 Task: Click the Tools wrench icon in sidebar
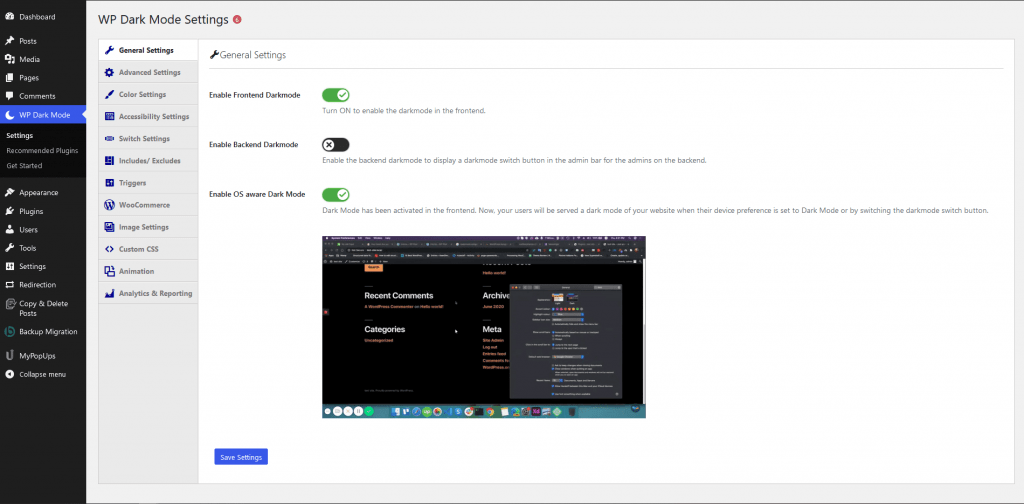click(10, 248)
